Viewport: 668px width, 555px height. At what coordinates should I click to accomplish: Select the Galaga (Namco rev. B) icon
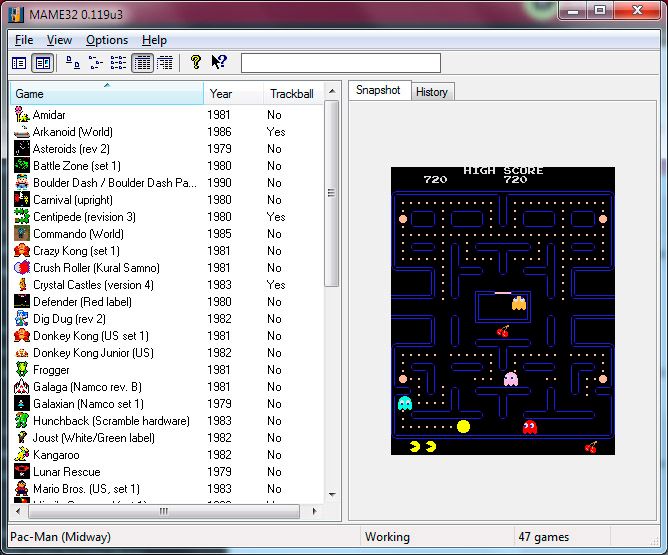point(22,387)
